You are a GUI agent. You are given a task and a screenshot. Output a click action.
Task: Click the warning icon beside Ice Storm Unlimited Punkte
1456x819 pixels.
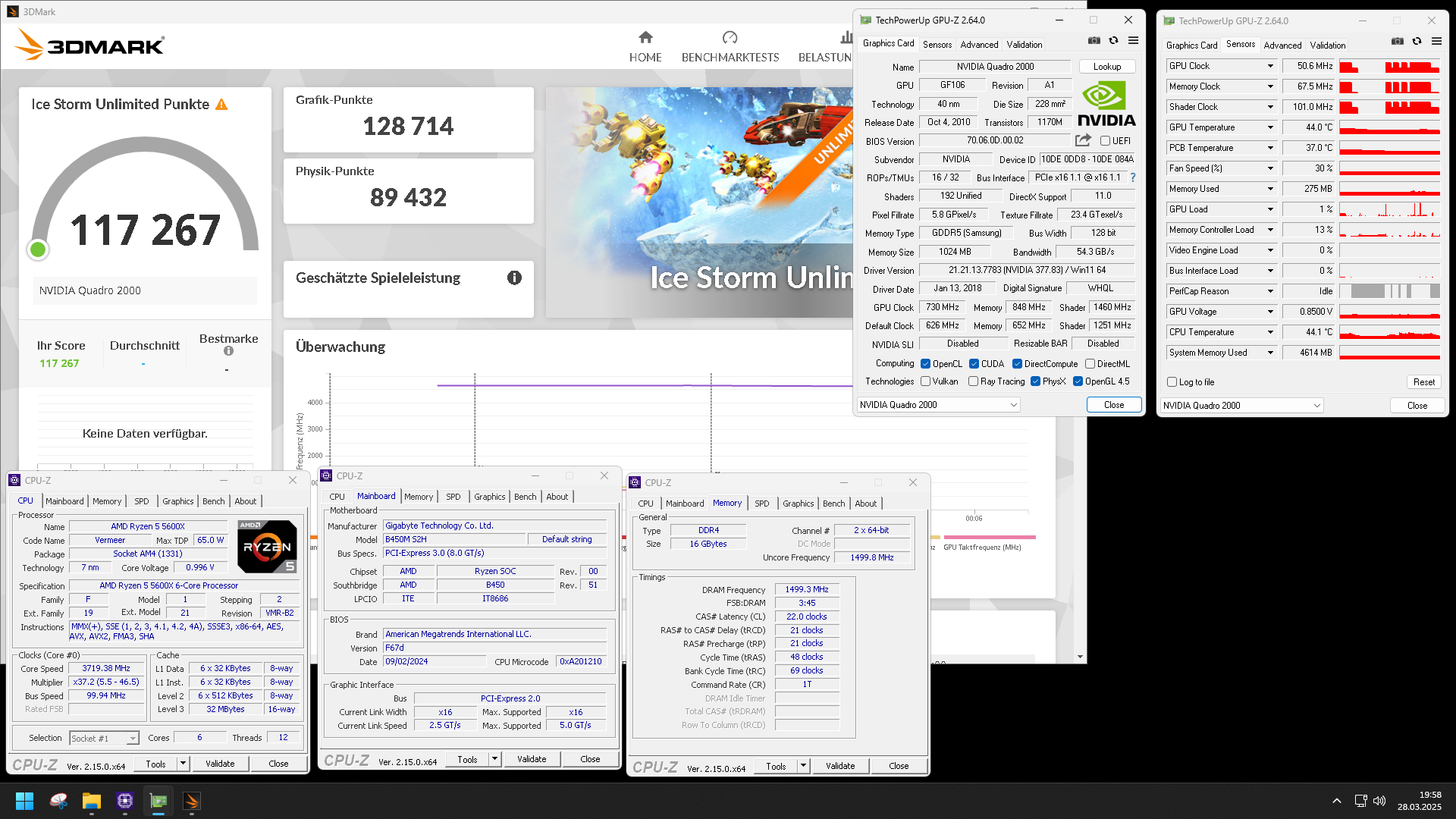221,105
